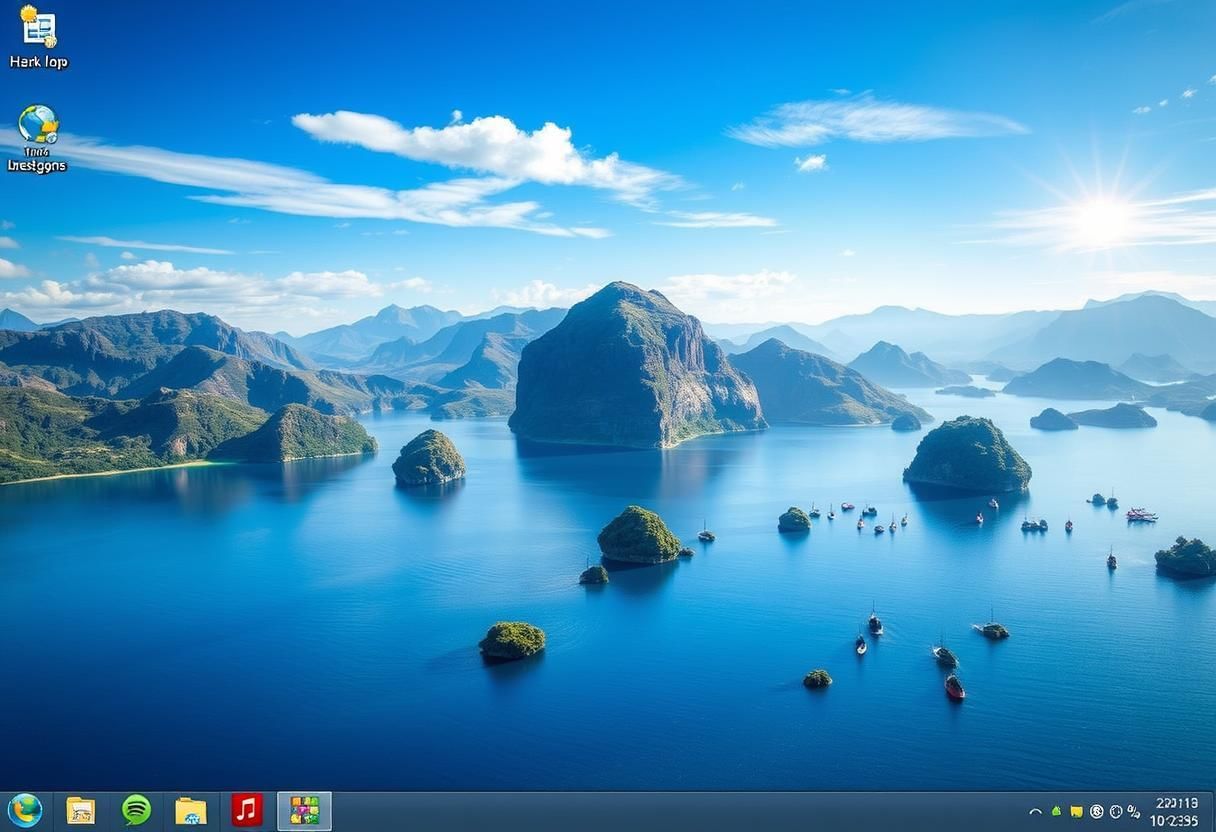Open the plain yellow folder taskbar icon
Screen dimensions: 1216x832
click(191, 811)
